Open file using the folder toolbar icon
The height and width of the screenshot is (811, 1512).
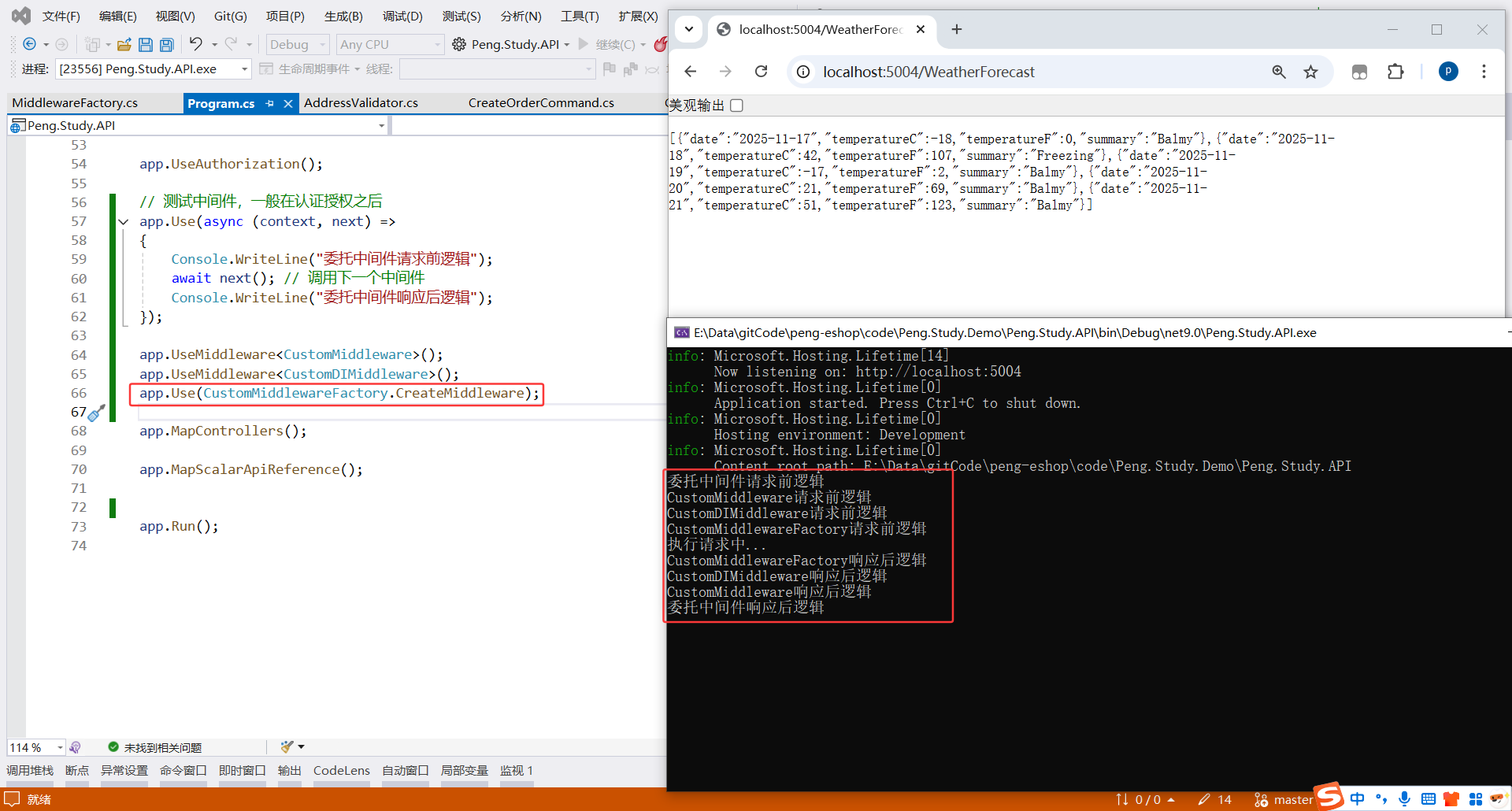pyautogui.click(x=124, y=44)
